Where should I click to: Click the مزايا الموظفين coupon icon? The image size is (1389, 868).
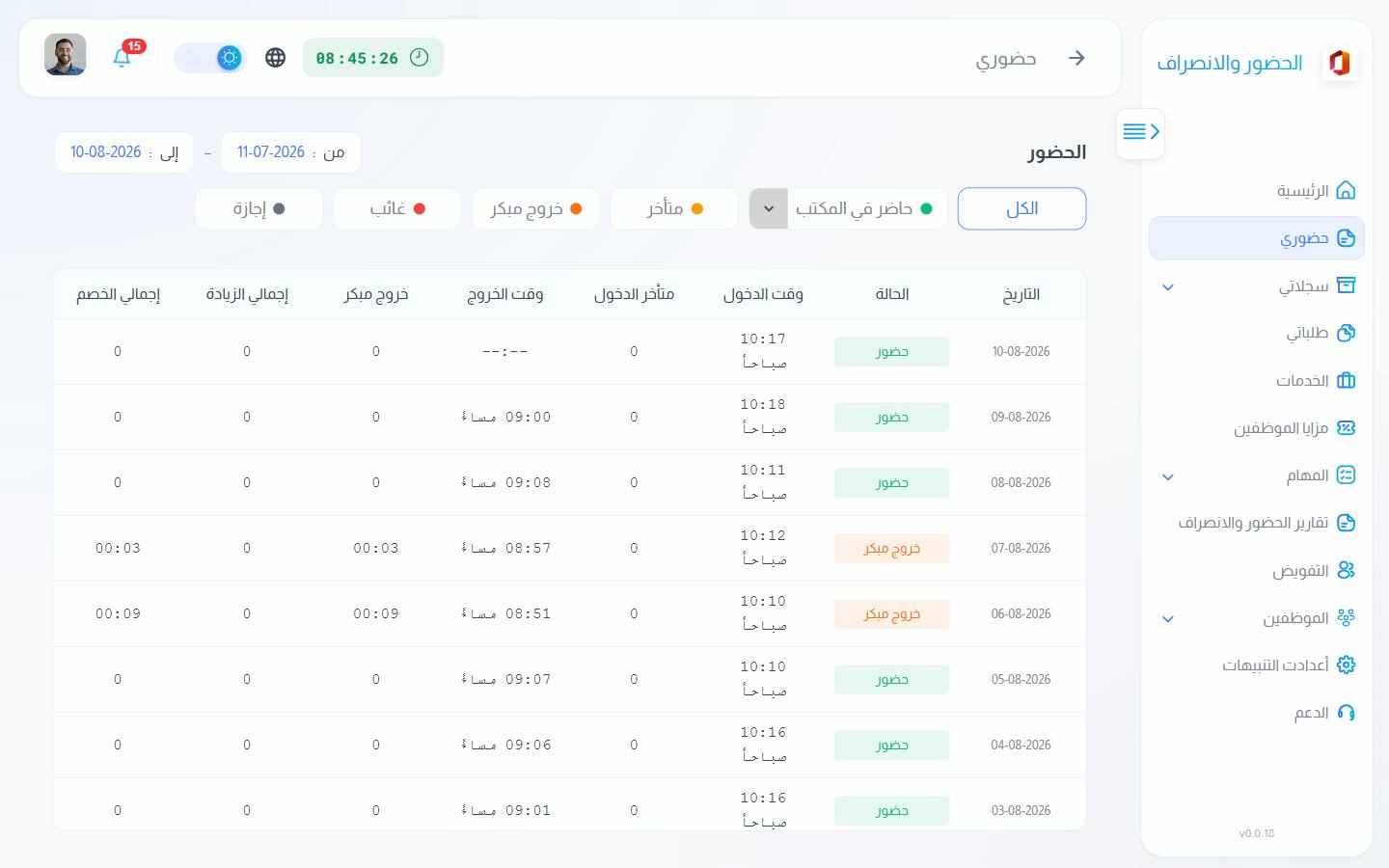1346,427
